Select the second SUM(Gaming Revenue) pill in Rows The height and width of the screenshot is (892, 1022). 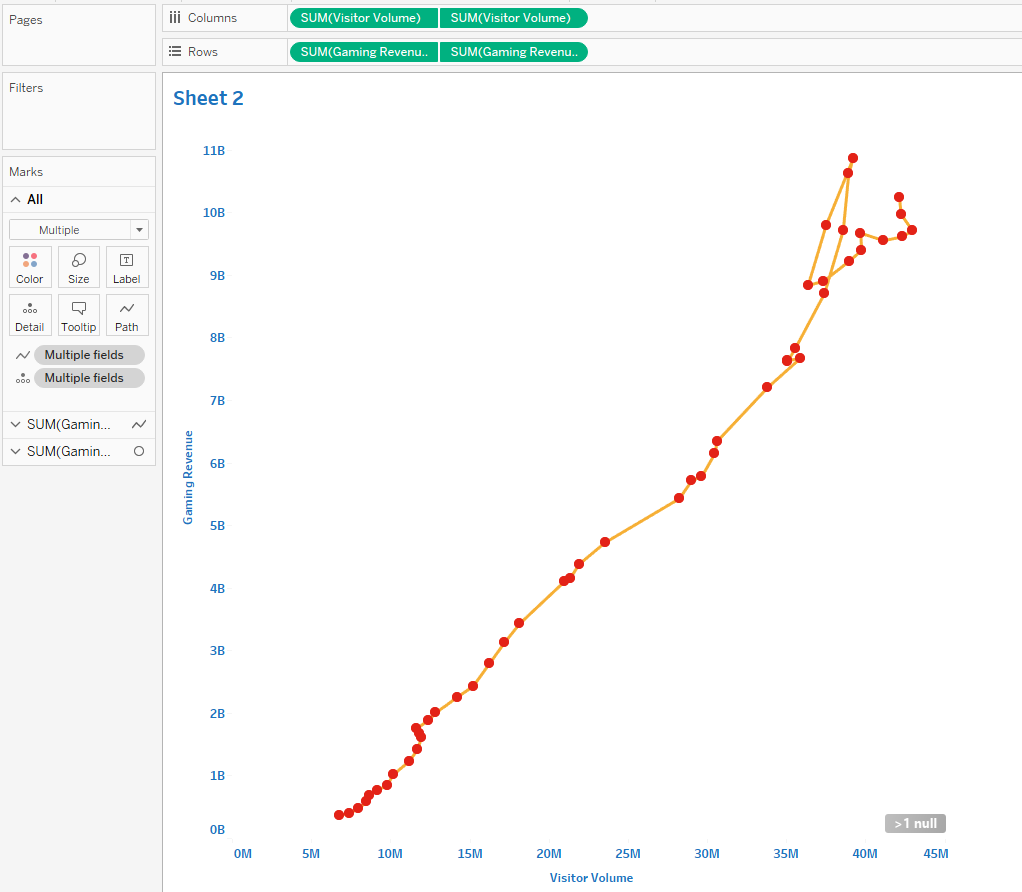click(x=512, y=52)
